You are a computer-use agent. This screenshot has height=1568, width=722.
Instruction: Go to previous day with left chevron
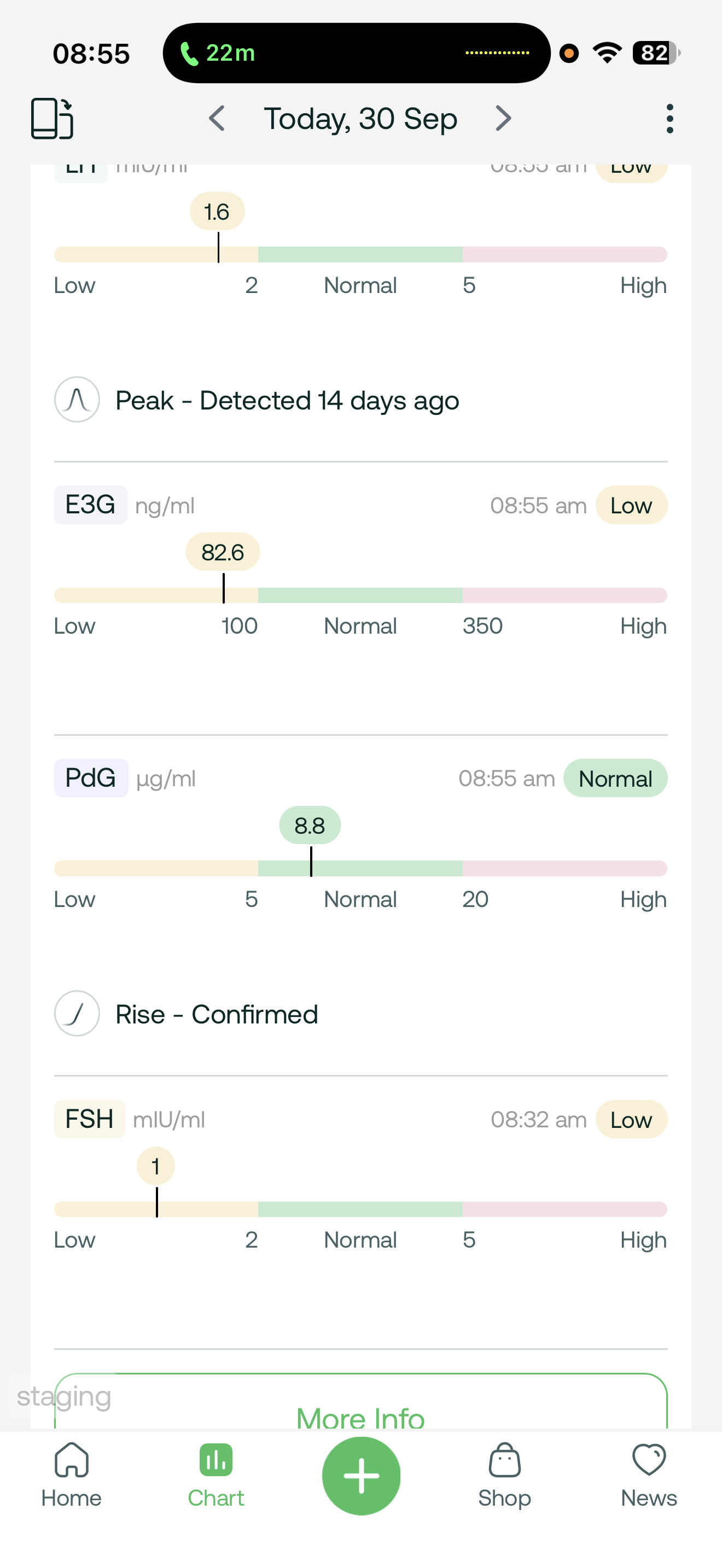[217, 118]
